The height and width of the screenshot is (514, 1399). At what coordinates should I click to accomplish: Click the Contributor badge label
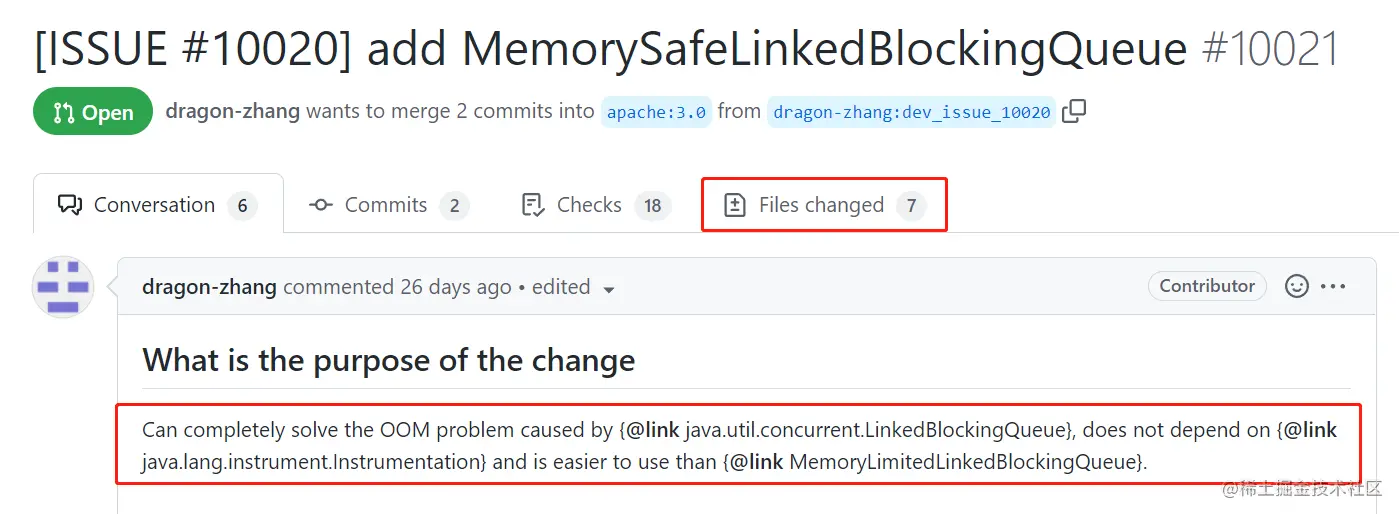coord(1207,286)
